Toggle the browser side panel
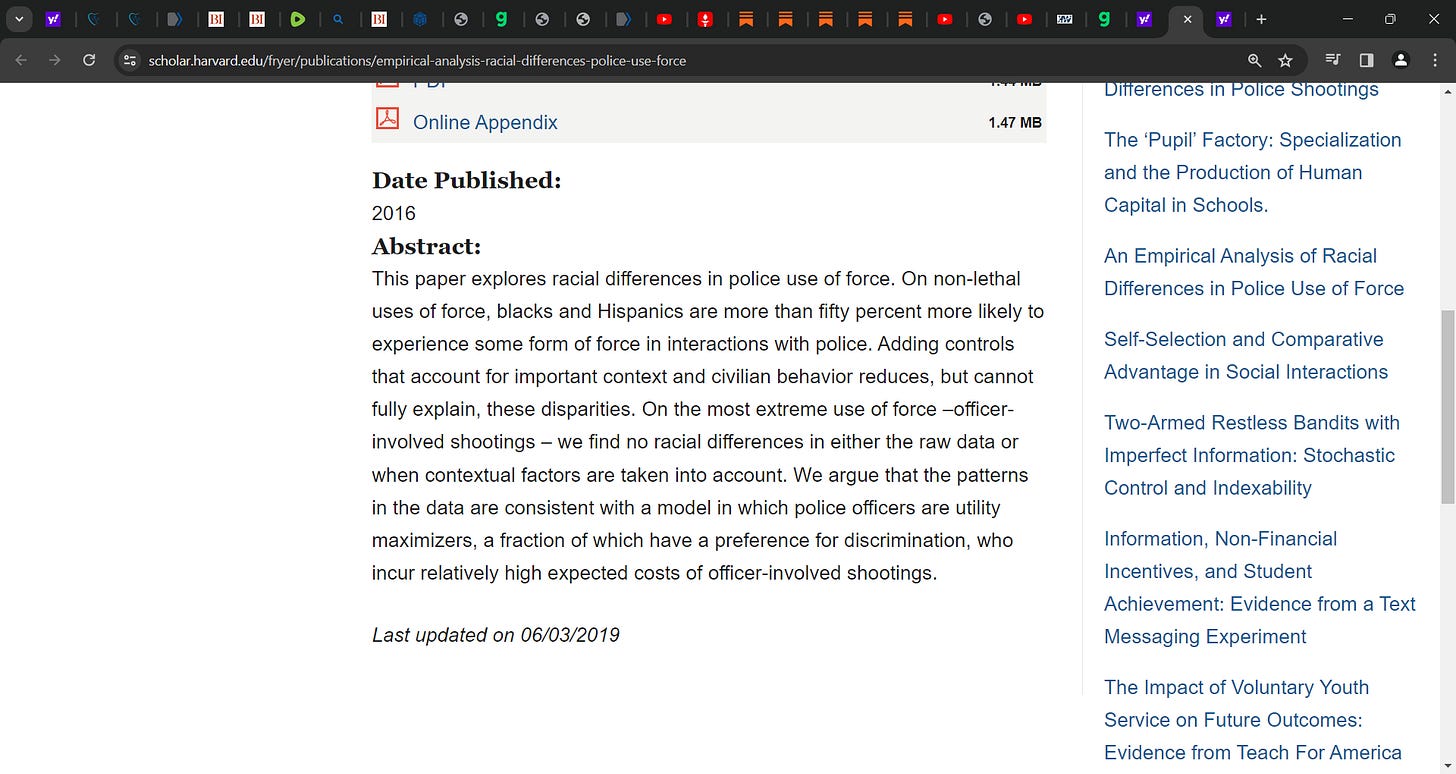 [x=1366, y=60]
